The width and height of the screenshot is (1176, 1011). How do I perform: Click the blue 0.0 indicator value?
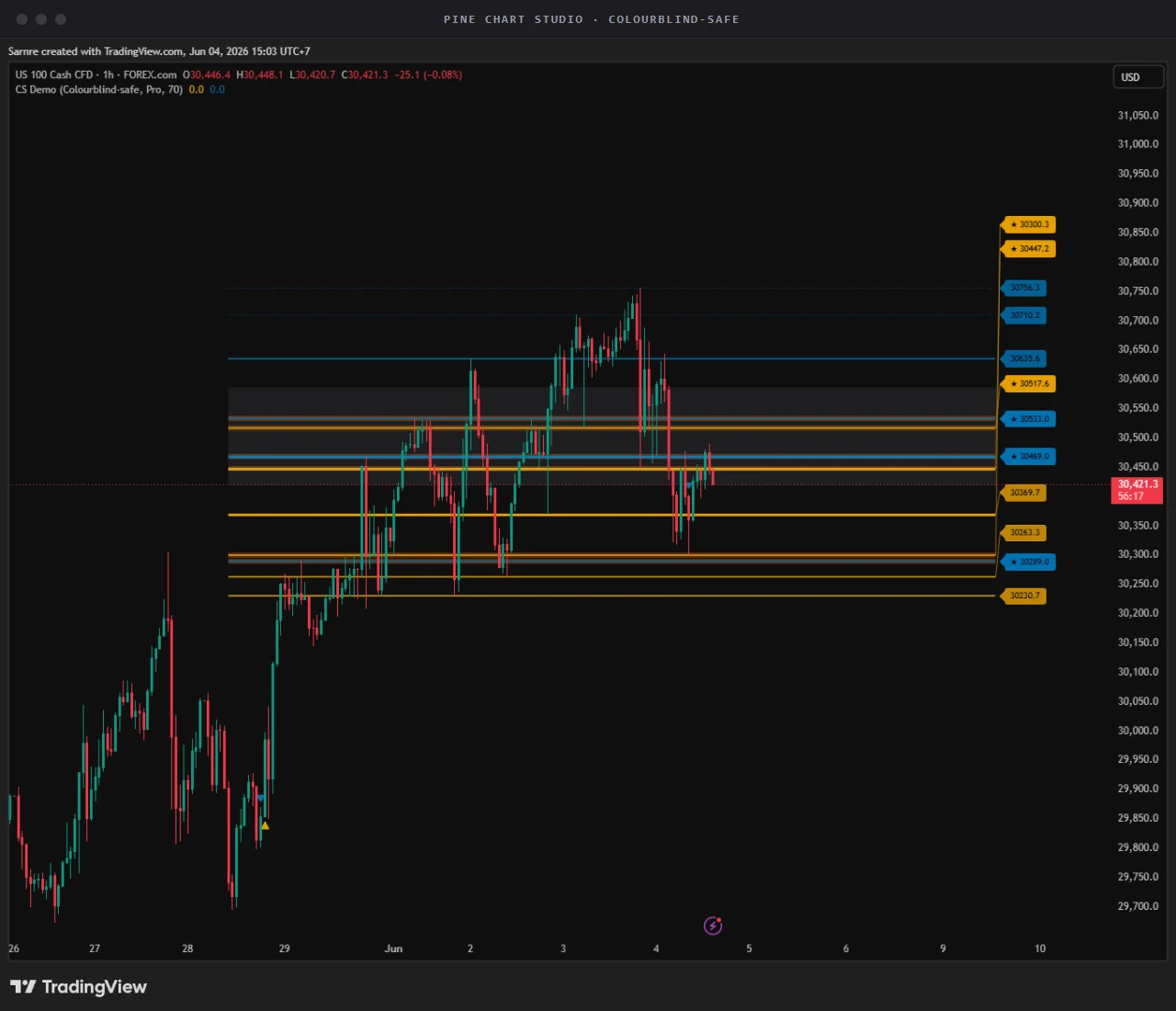click(217, 90)
